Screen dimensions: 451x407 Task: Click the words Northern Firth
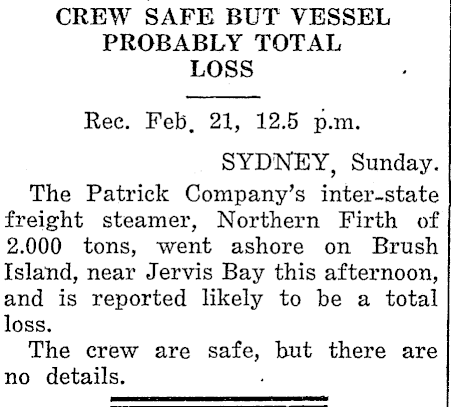(x=307, y=220)
